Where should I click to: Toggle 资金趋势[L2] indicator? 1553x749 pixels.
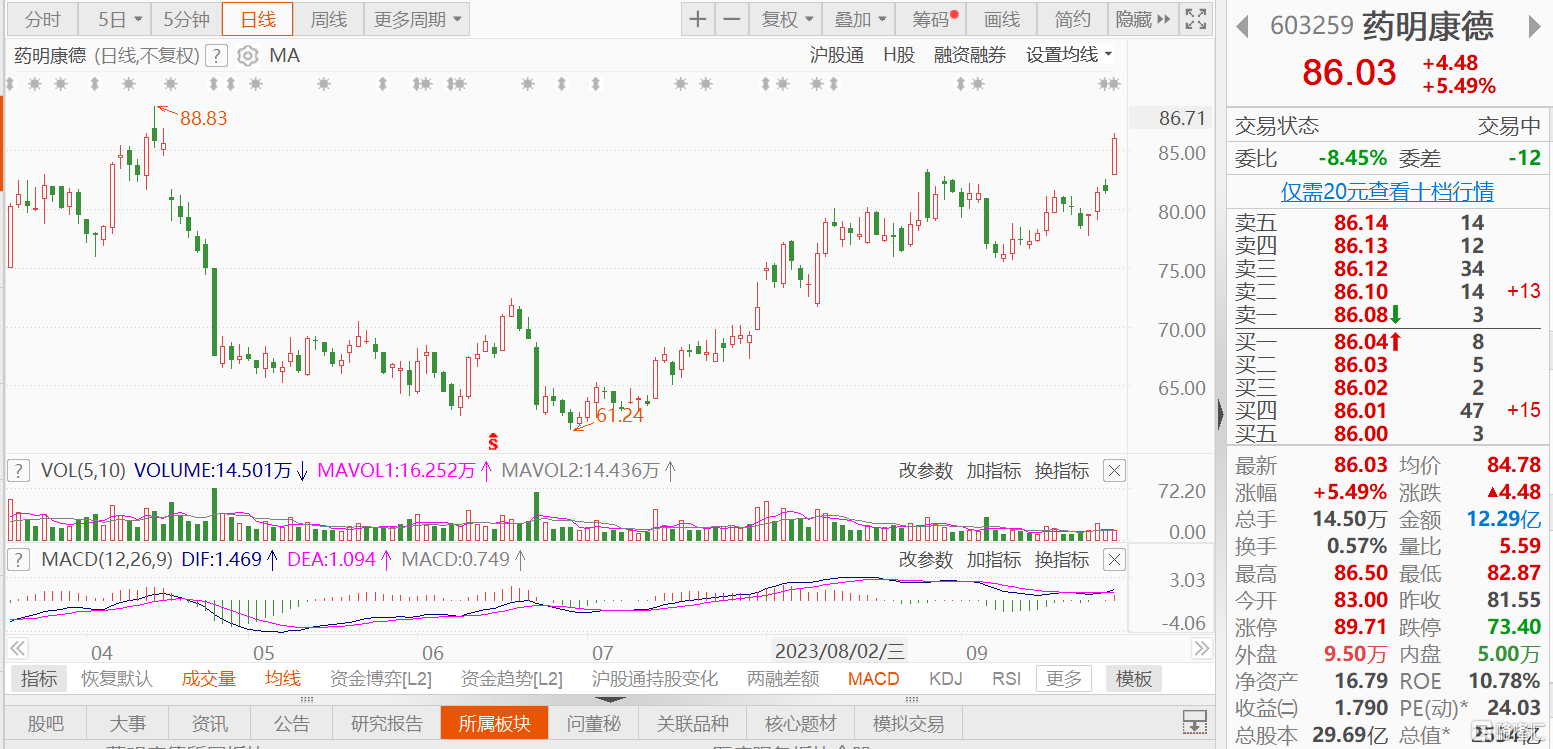[x=512, y=679]
